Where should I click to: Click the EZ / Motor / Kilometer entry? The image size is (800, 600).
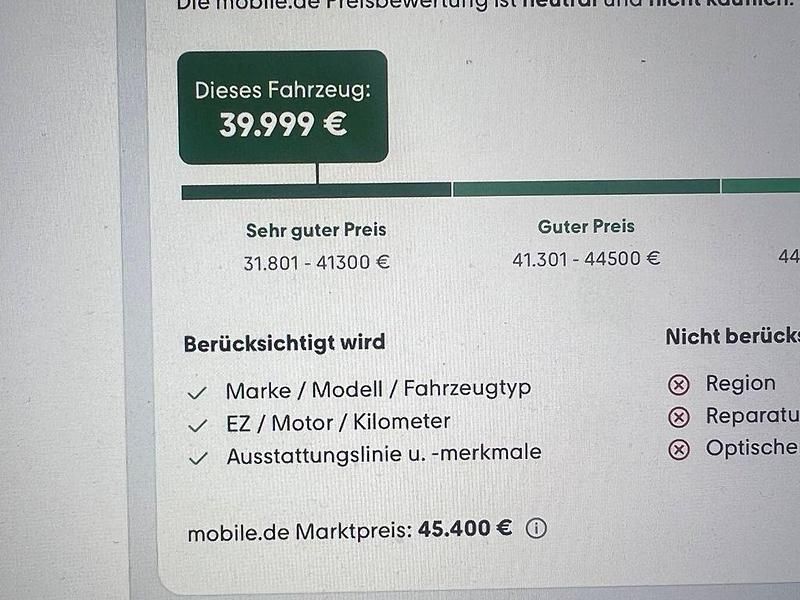pos(338,422)
